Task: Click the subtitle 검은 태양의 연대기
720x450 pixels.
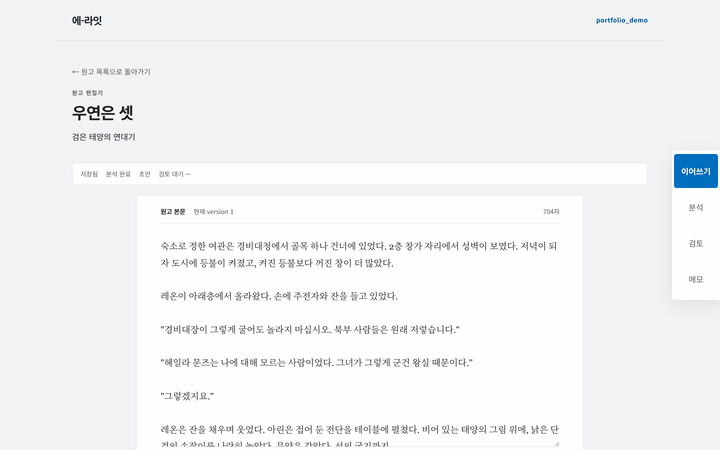Action: coord(103,137)
